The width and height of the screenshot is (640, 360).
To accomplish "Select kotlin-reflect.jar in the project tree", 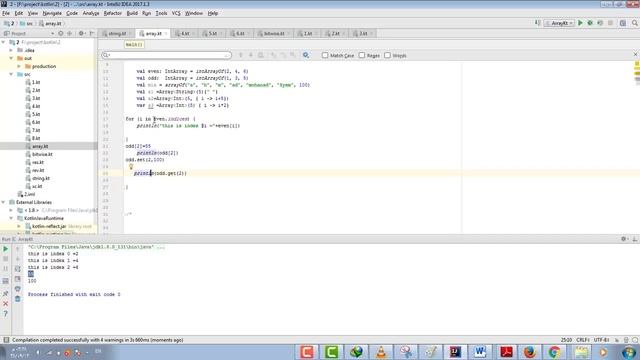I will [49, 226].
